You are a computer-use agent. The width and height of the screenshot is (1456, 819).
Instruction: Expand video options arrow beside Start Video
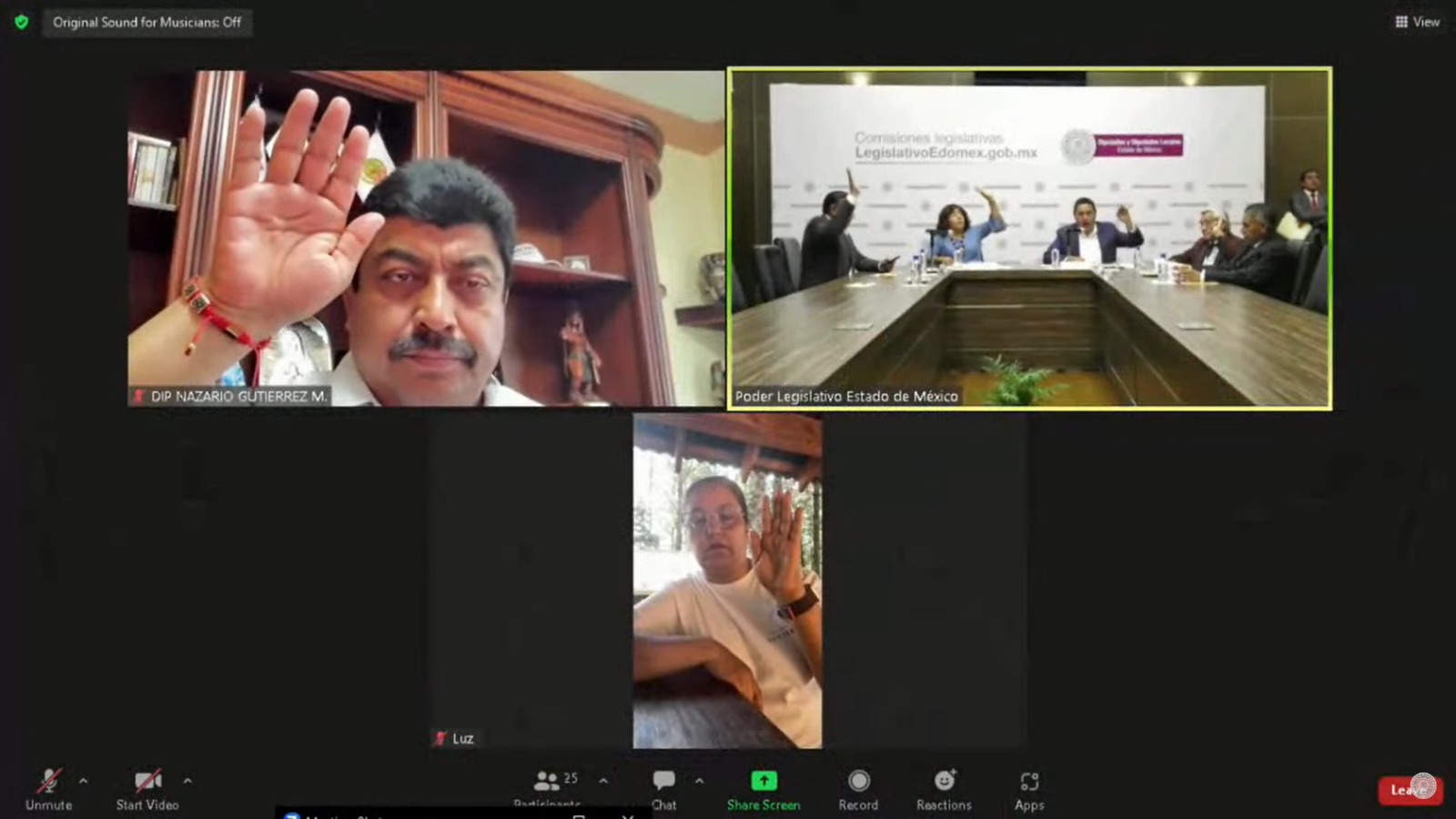point(187,781)
